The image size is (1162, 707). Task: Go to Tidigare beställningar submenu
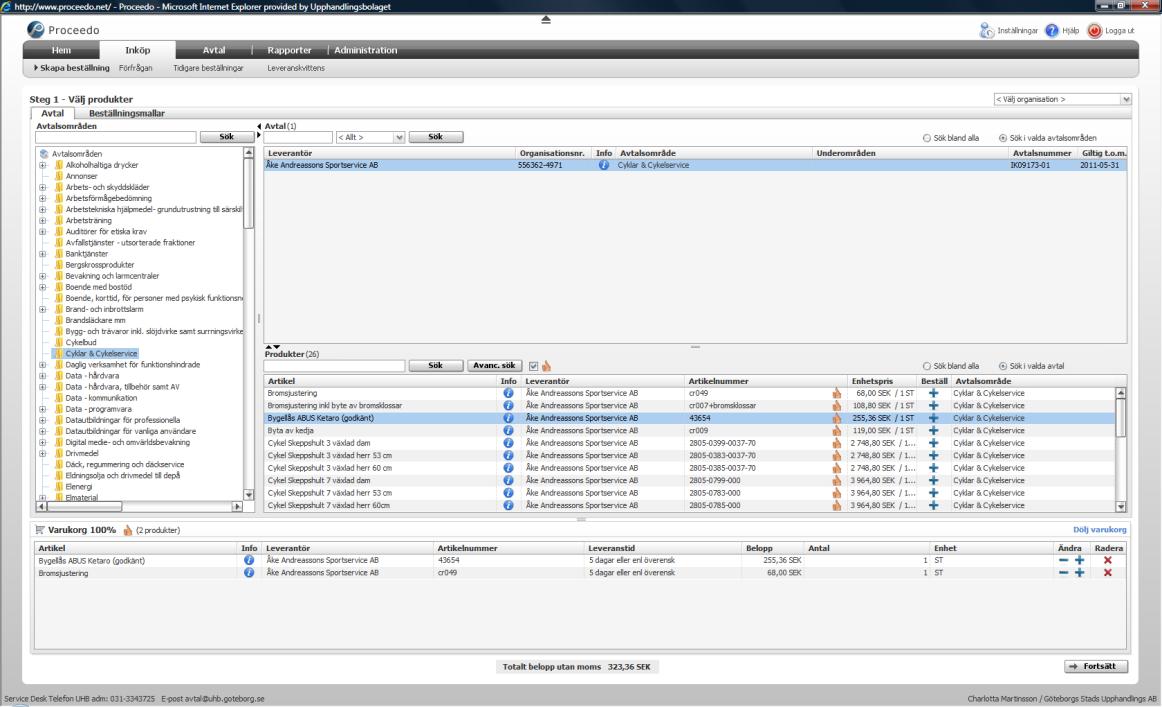coord(208,68)
